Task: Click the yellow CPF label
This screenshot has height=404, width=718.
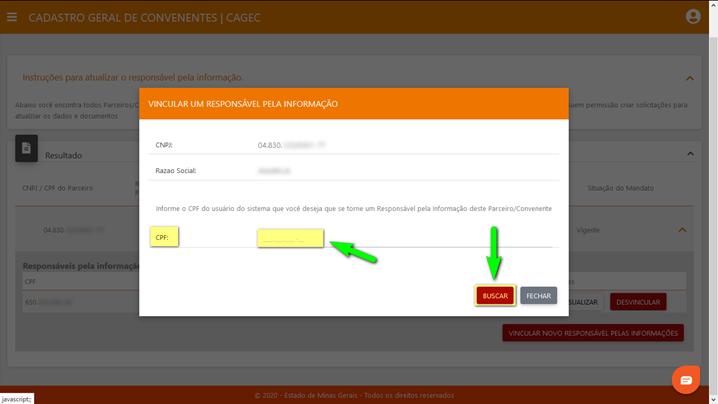Action: click(164, 238)
